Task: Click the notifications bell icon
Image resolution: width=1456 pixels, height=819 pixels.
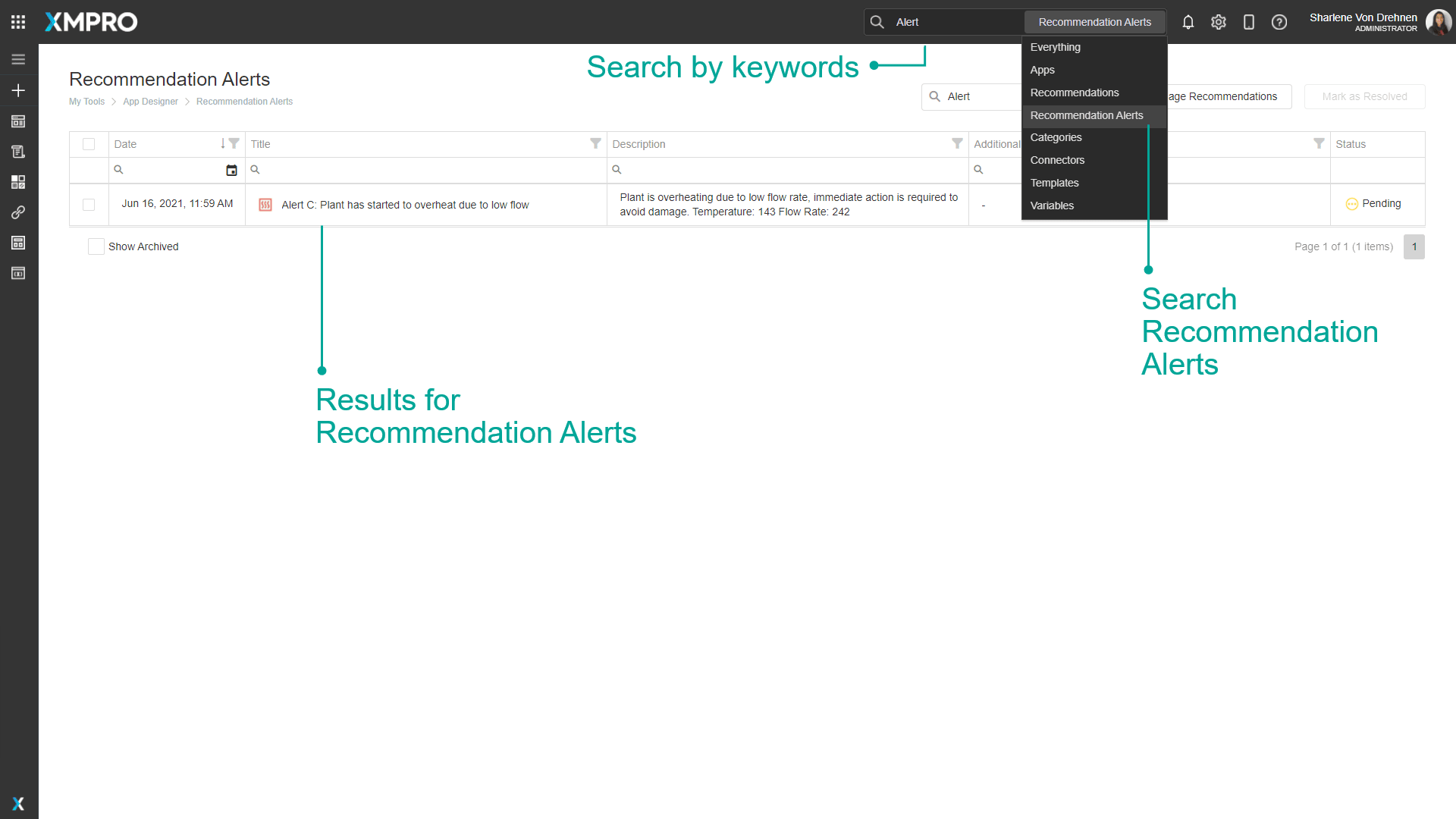Action: [1188, 22]
